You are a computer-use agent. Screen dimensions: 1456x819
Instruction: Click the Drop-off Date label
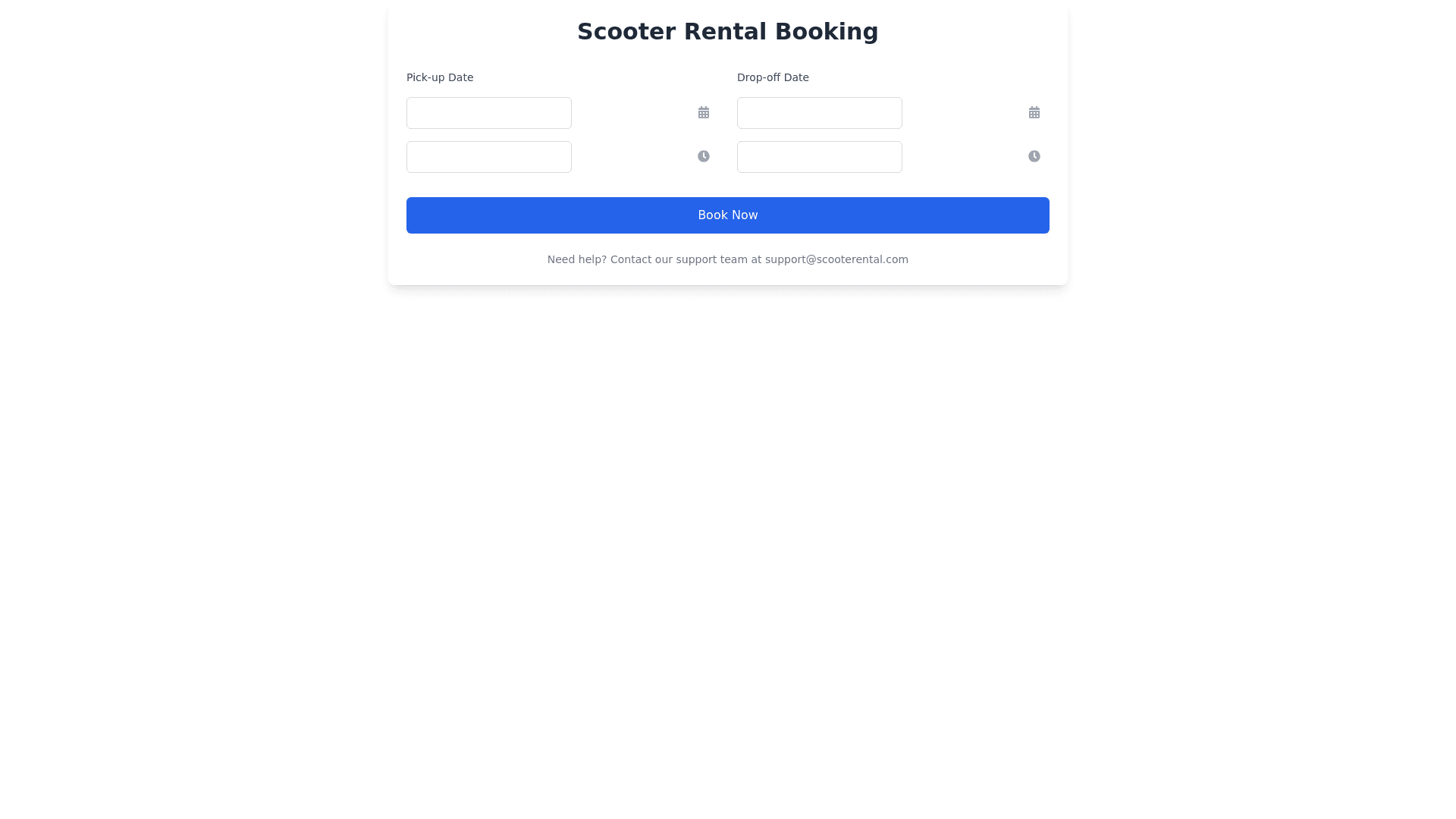point(773,77)
